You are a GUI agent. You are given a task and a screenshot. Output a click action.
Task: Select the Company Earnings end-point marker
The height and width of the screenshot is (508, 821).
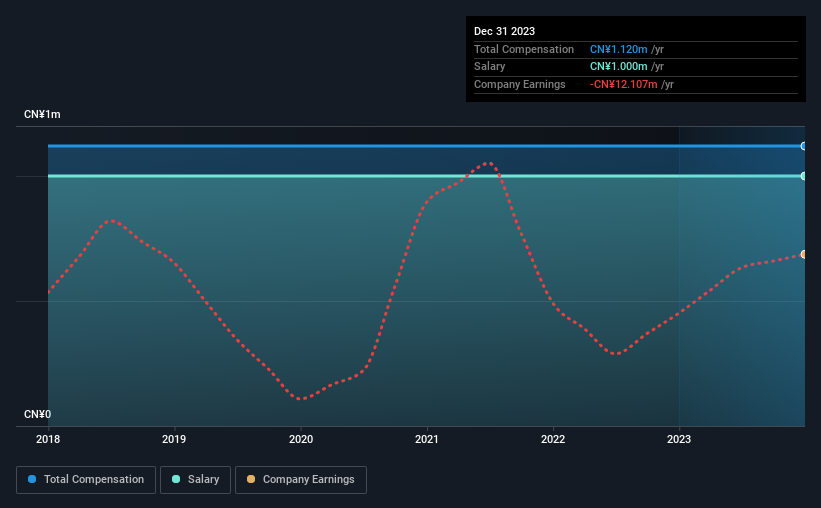tap(803, 255)
